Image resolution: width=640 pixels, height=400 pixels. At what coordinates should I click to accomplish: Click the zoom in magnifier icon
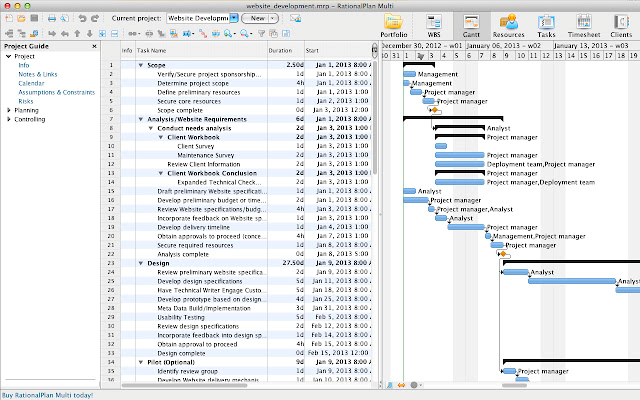tap(228, 33)
